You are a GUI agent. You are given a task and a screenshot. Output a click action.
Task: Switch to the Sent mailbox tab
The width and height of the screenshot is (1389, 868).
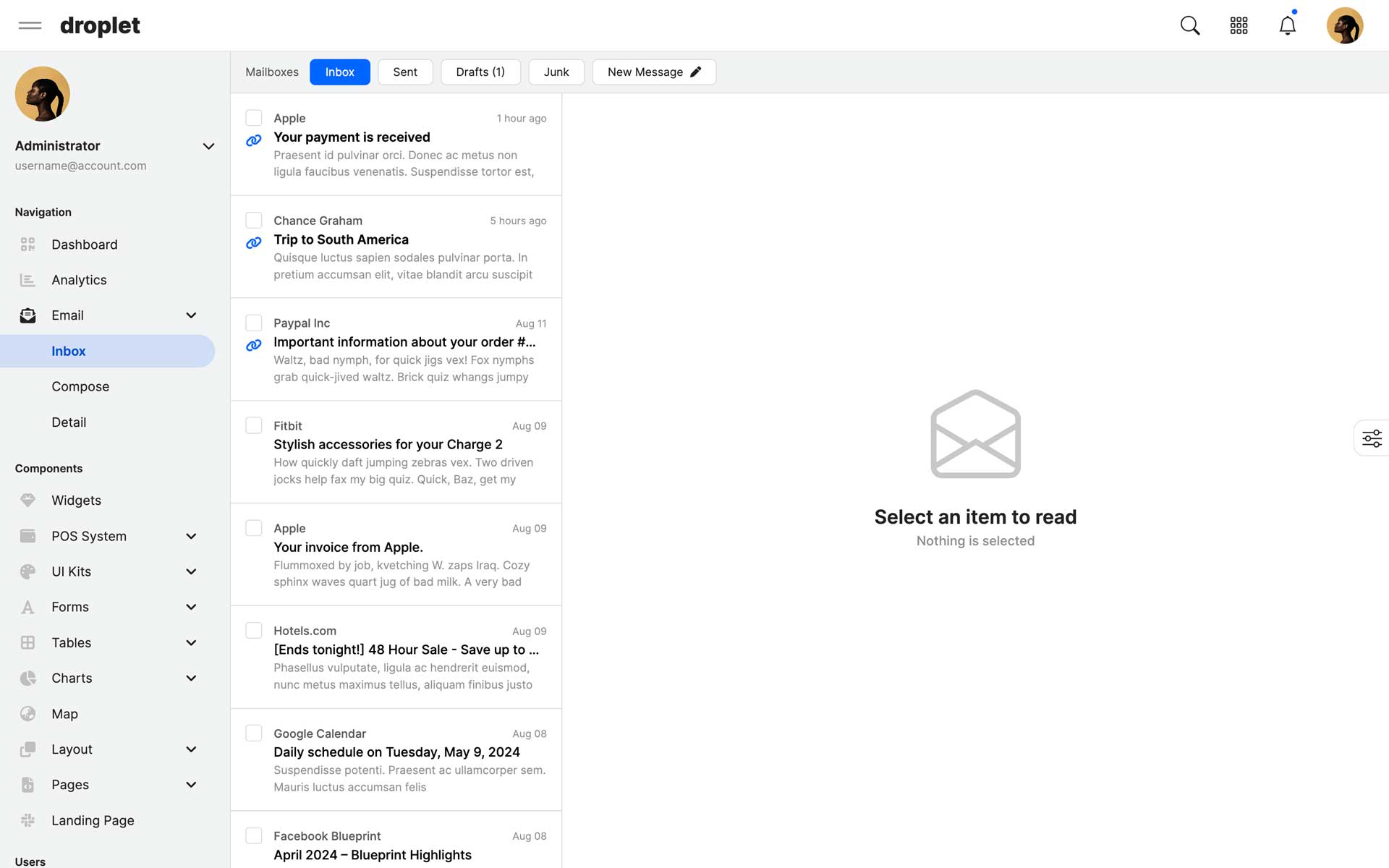[405, 72]
